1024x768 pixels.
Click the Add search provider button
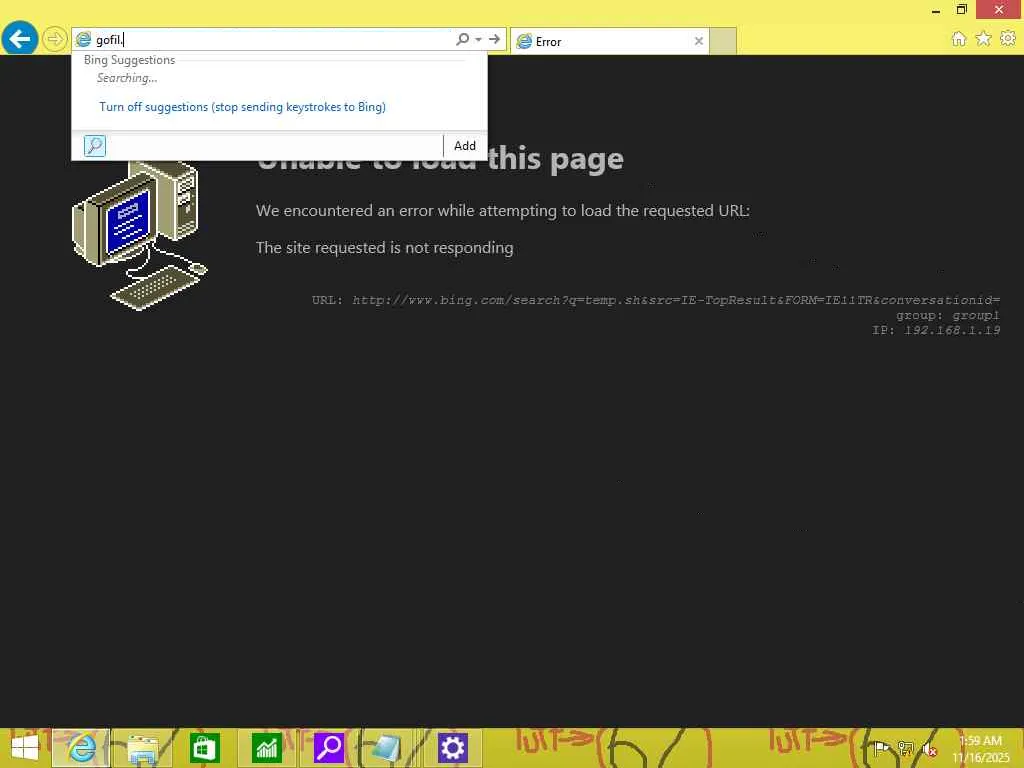(x=465, y=146)
